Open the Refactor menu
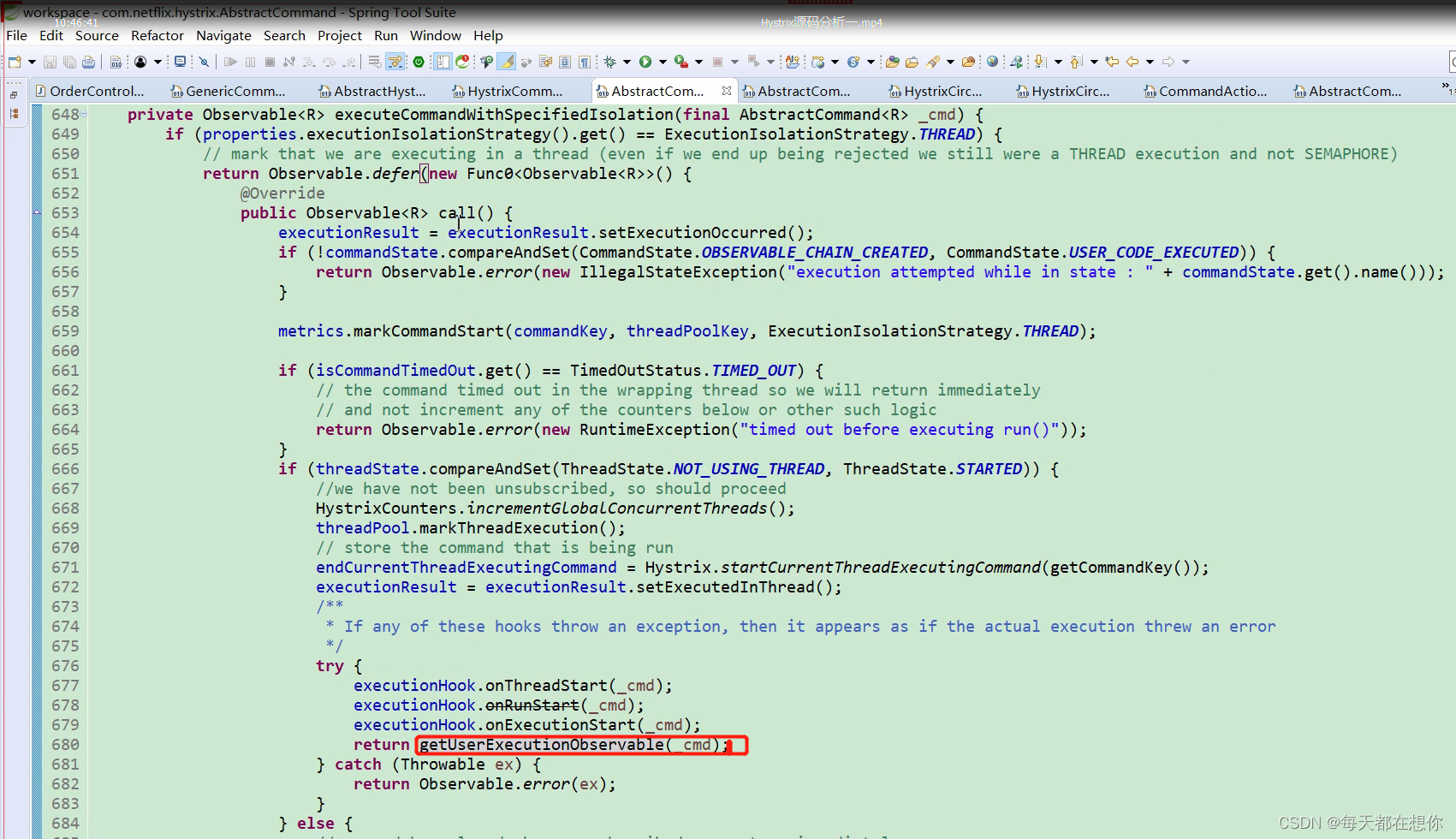 [157, 35]
